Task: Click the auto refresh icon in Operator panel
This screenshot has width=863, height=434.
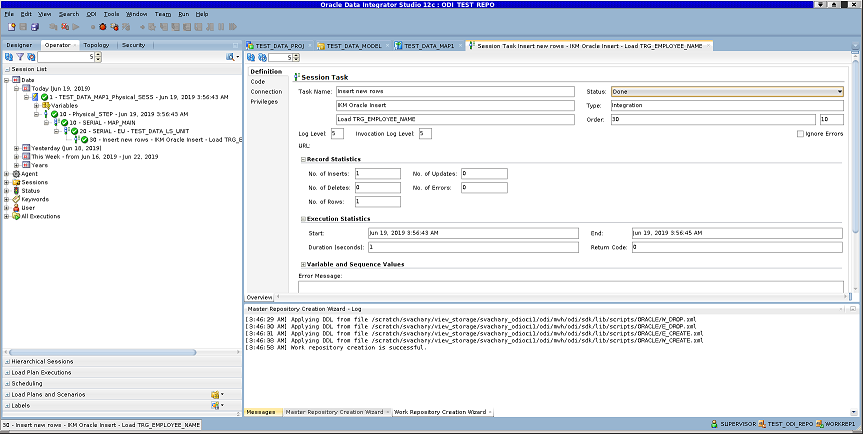Action: click(x=31, y=57)
